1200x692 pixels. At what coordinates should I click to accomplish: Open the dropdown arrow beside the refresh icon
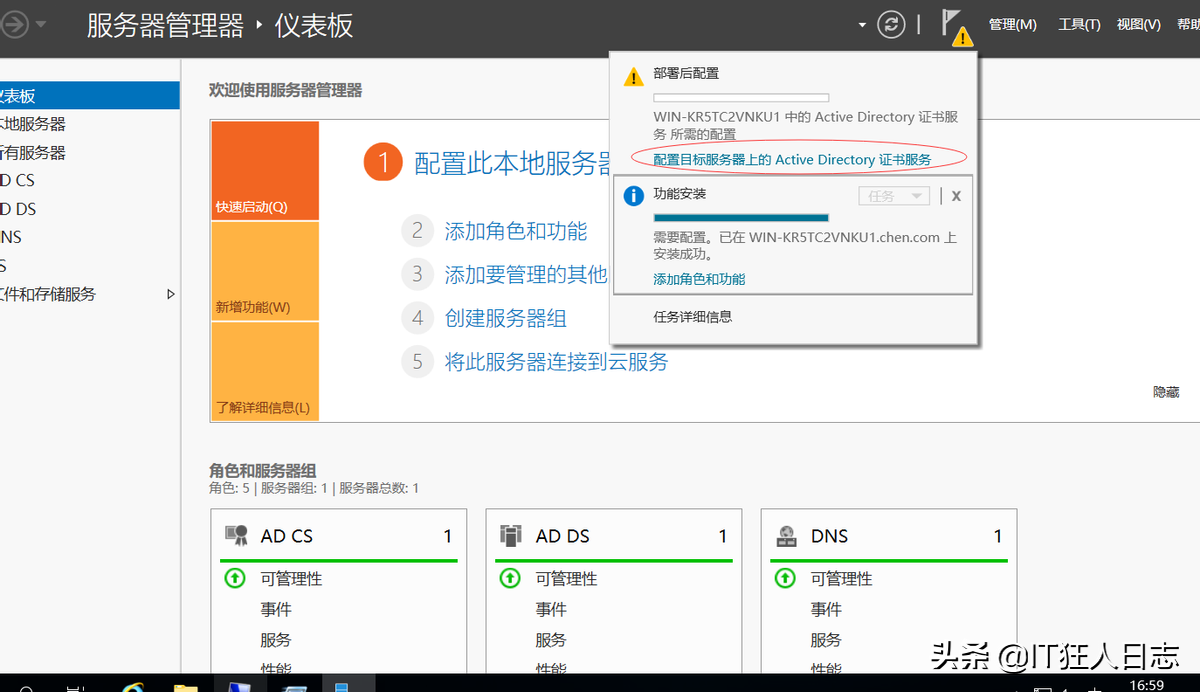point(862,25)
